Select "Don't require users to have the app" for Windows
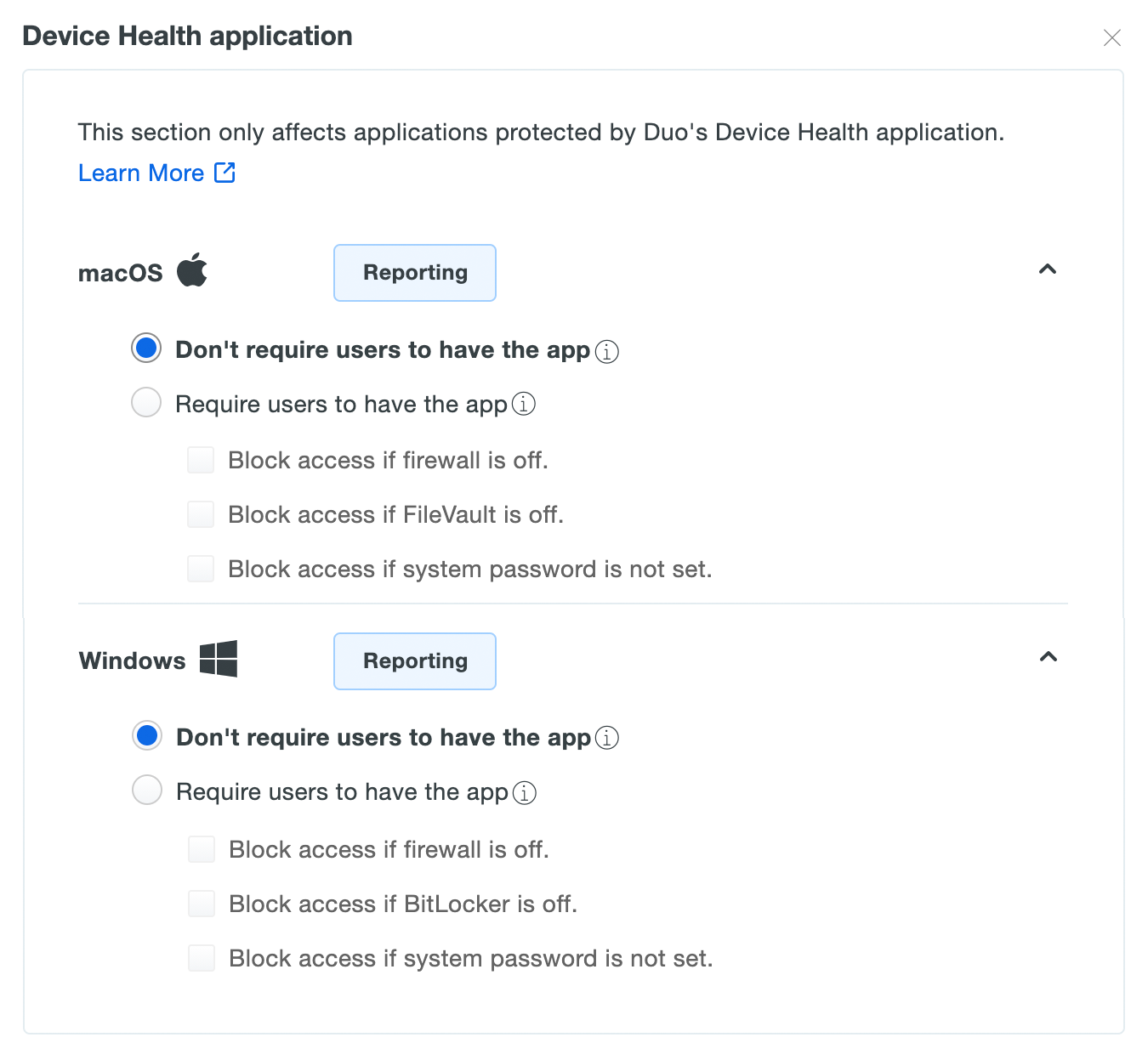Viewport: 1148px width, 1060px height. (x=146, y=735)
